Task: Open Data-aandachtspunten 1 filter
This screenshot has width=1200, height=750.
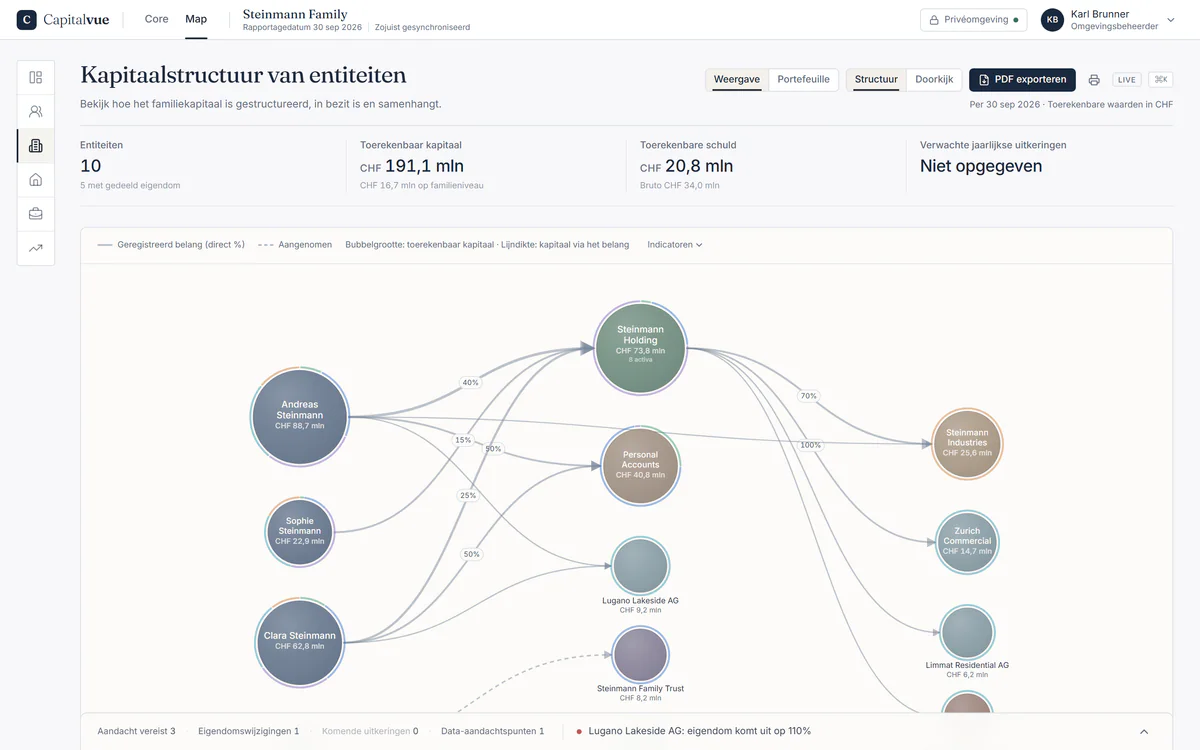Action: [x=493, y=732]
